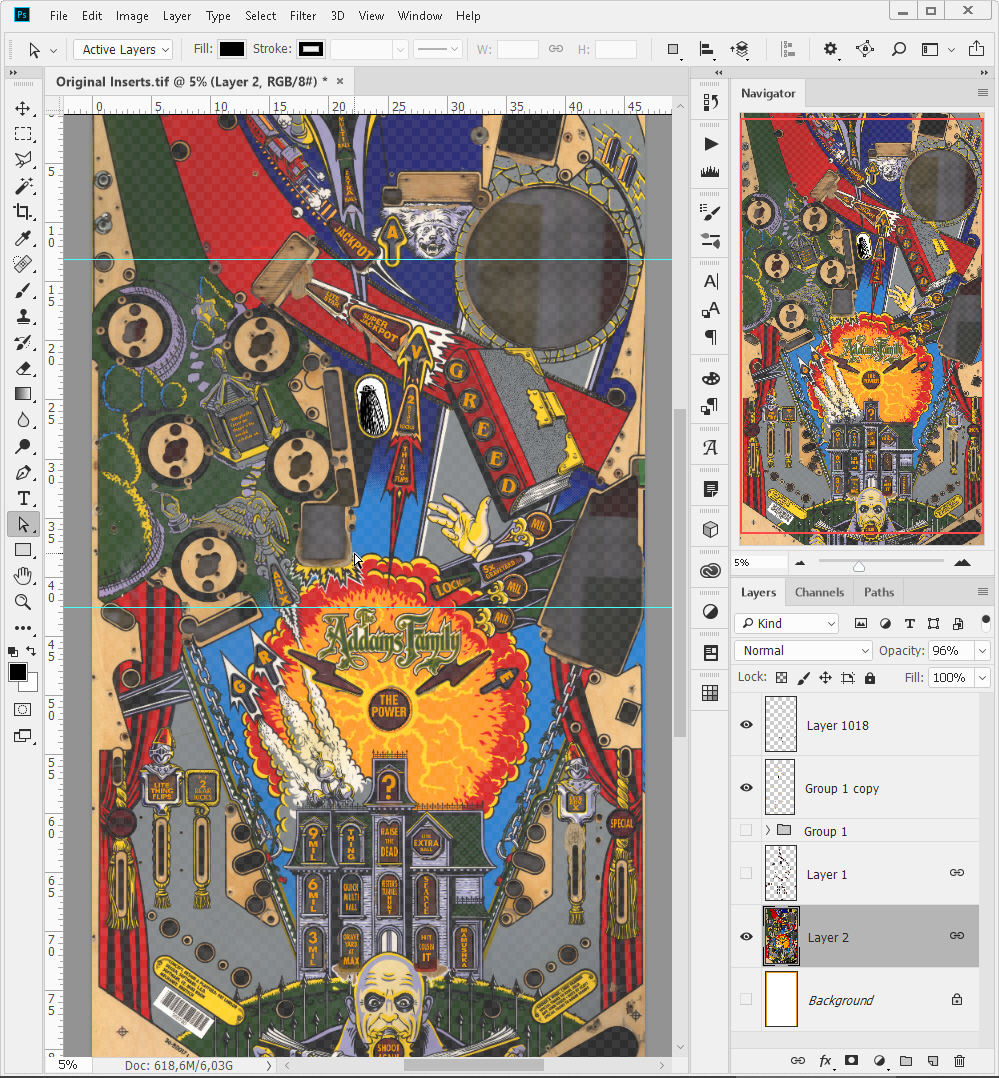Screen dimensions: 999x1078
Task: Select the Hand tool
Action: pyautogui.click(x=22, y=575)
